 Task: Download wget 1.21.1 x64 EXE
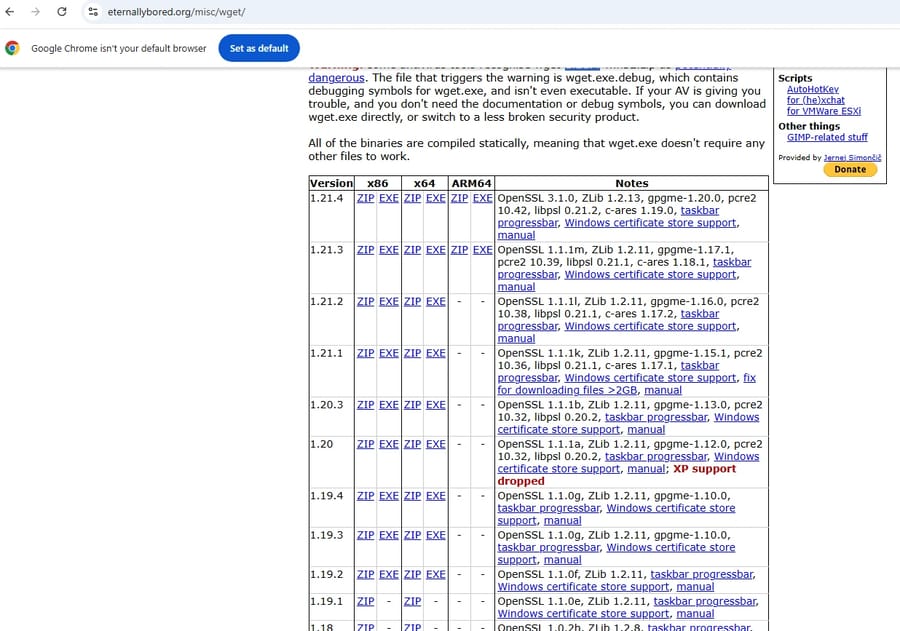(436, 353)
